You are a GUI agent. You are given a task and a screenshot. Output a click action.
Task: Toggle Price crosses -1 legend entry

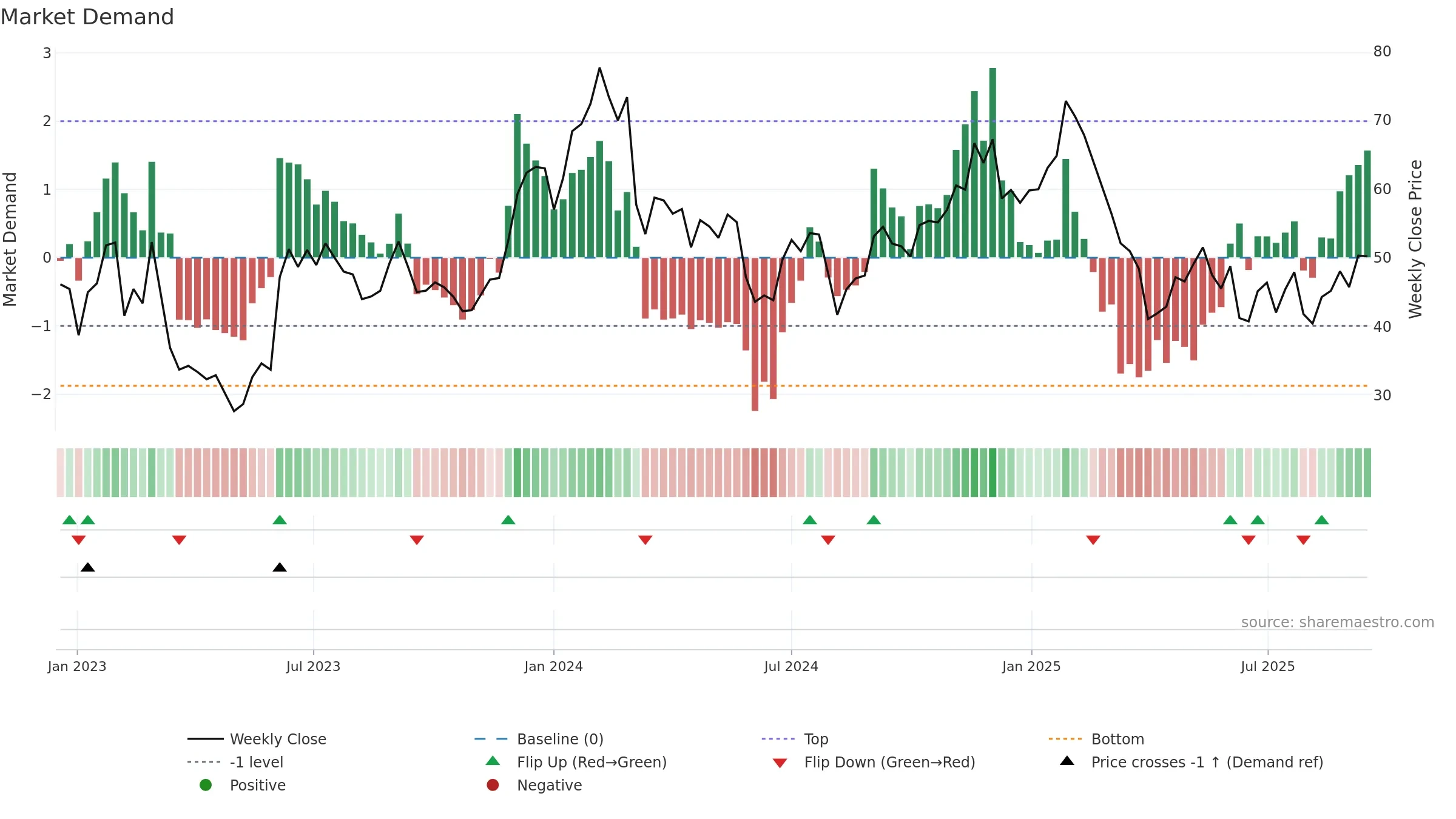1191,762
